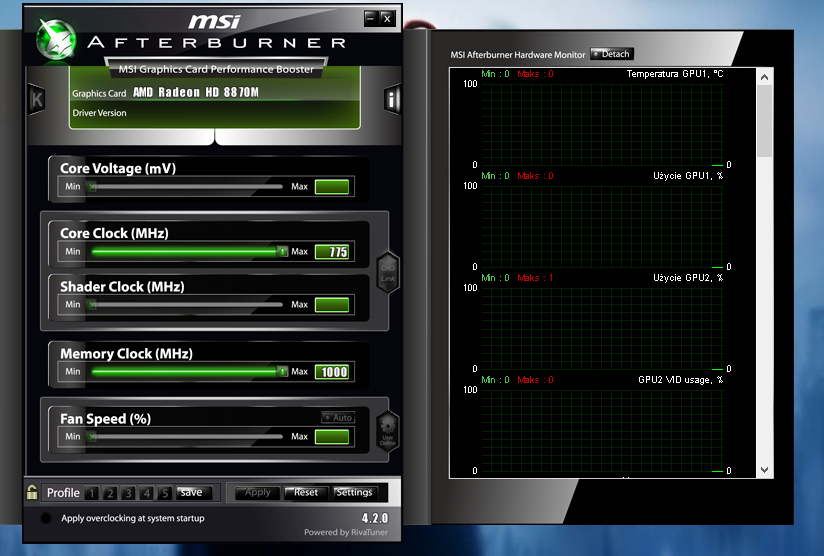Click the hardware monitor scrollbar thumb
Screen dimensions: 824x556
[x=765, y=121]
